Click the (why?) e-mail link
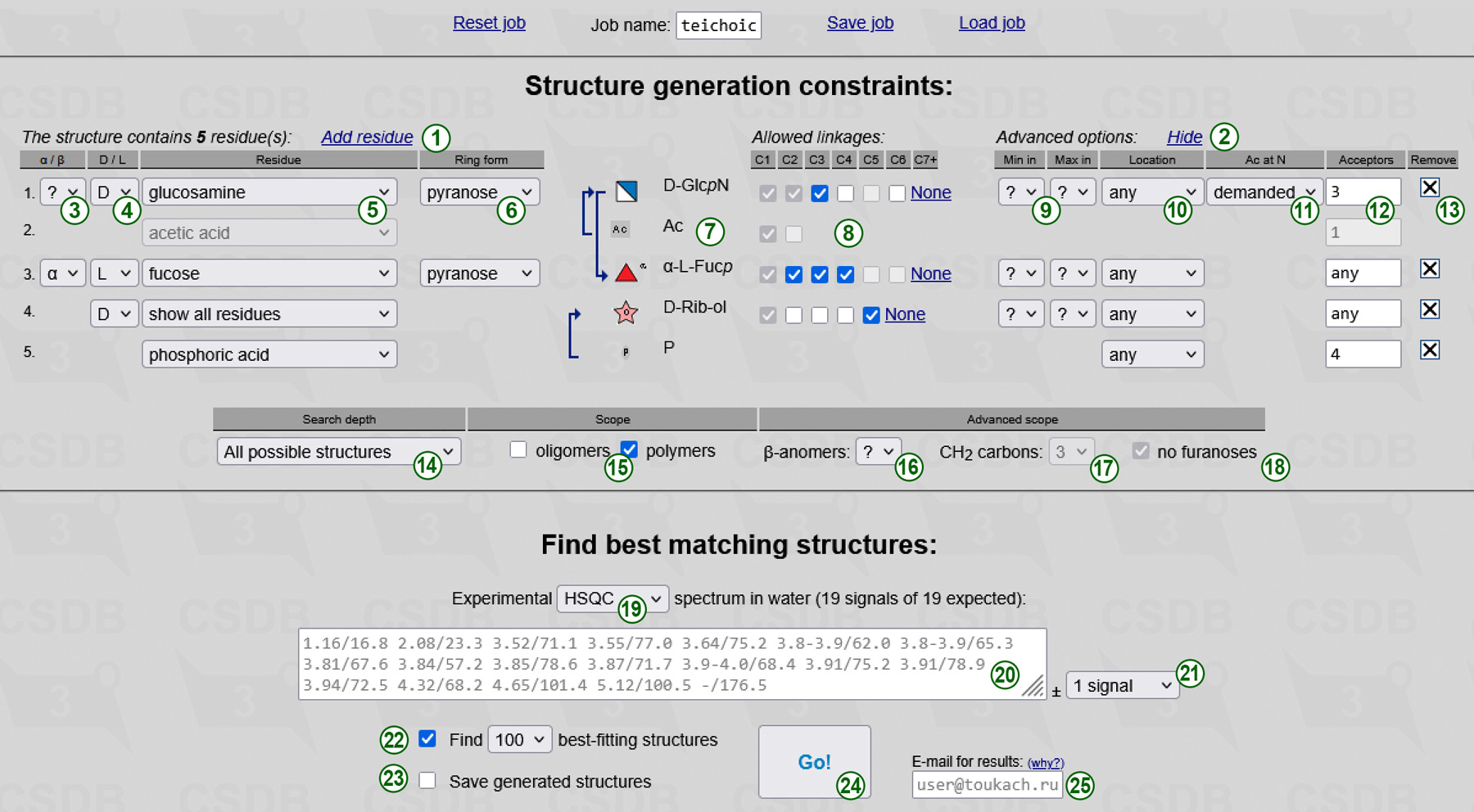The height and width of the screenshot is (812, 1474). (x=1046, y=763)
